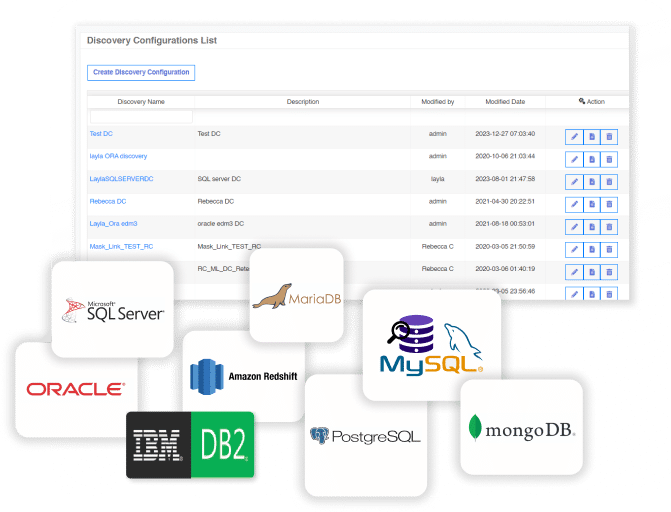Click the date 2023-08-01 21:47:58
This screenshot has width=671, height=512.
[x=505, y=179]
